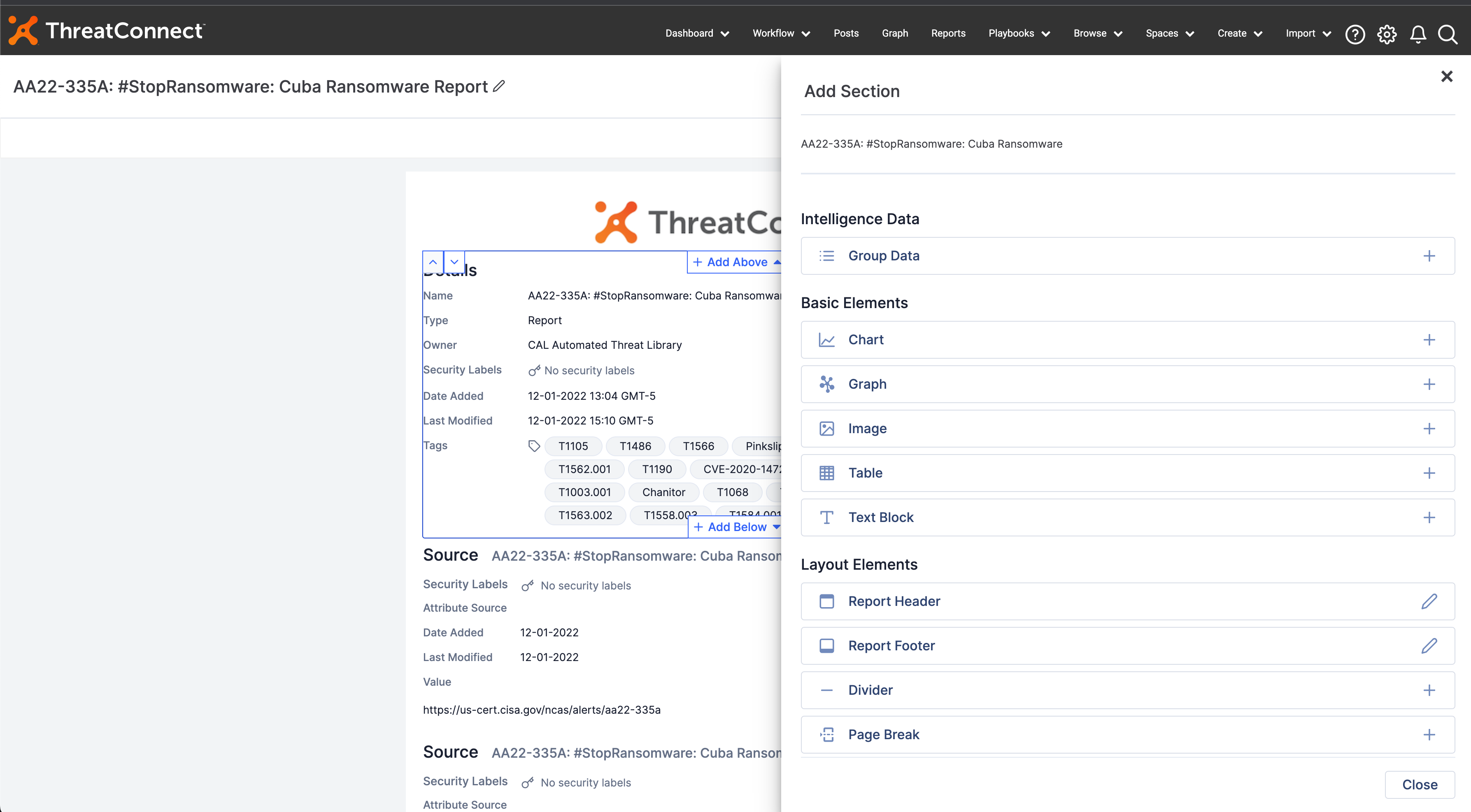Click the Report Footer layout icon
The image size is (1471, 812).
click(826, 646)
